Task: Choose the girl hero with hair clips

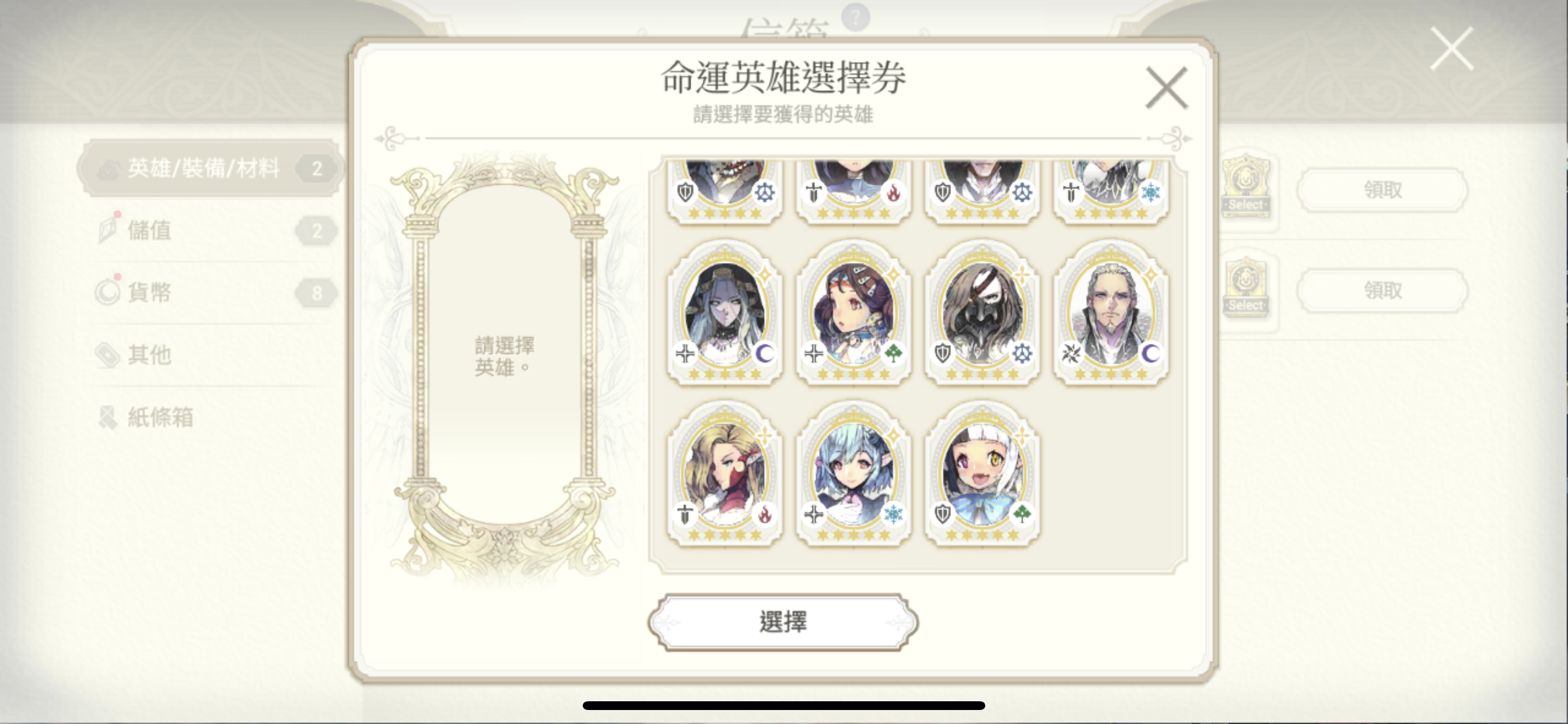Action: (853, 312)
